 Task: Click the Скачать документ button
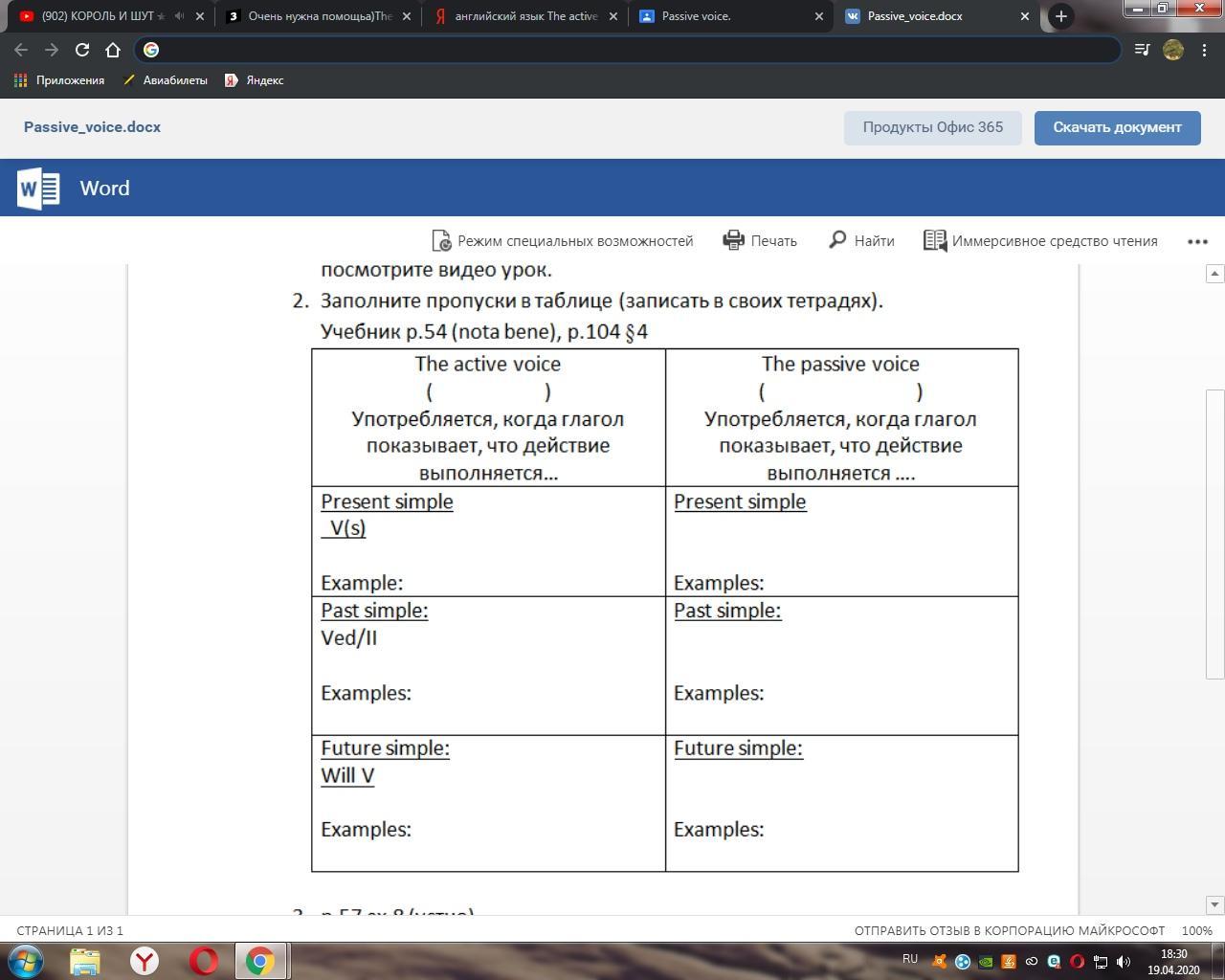[1117, 127]
